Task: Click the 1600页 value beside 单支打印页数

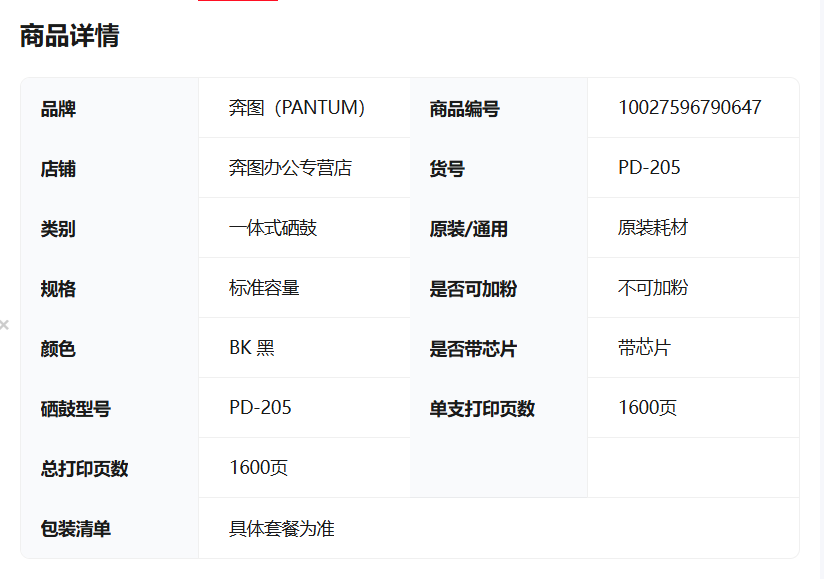Action: point(647,408)
